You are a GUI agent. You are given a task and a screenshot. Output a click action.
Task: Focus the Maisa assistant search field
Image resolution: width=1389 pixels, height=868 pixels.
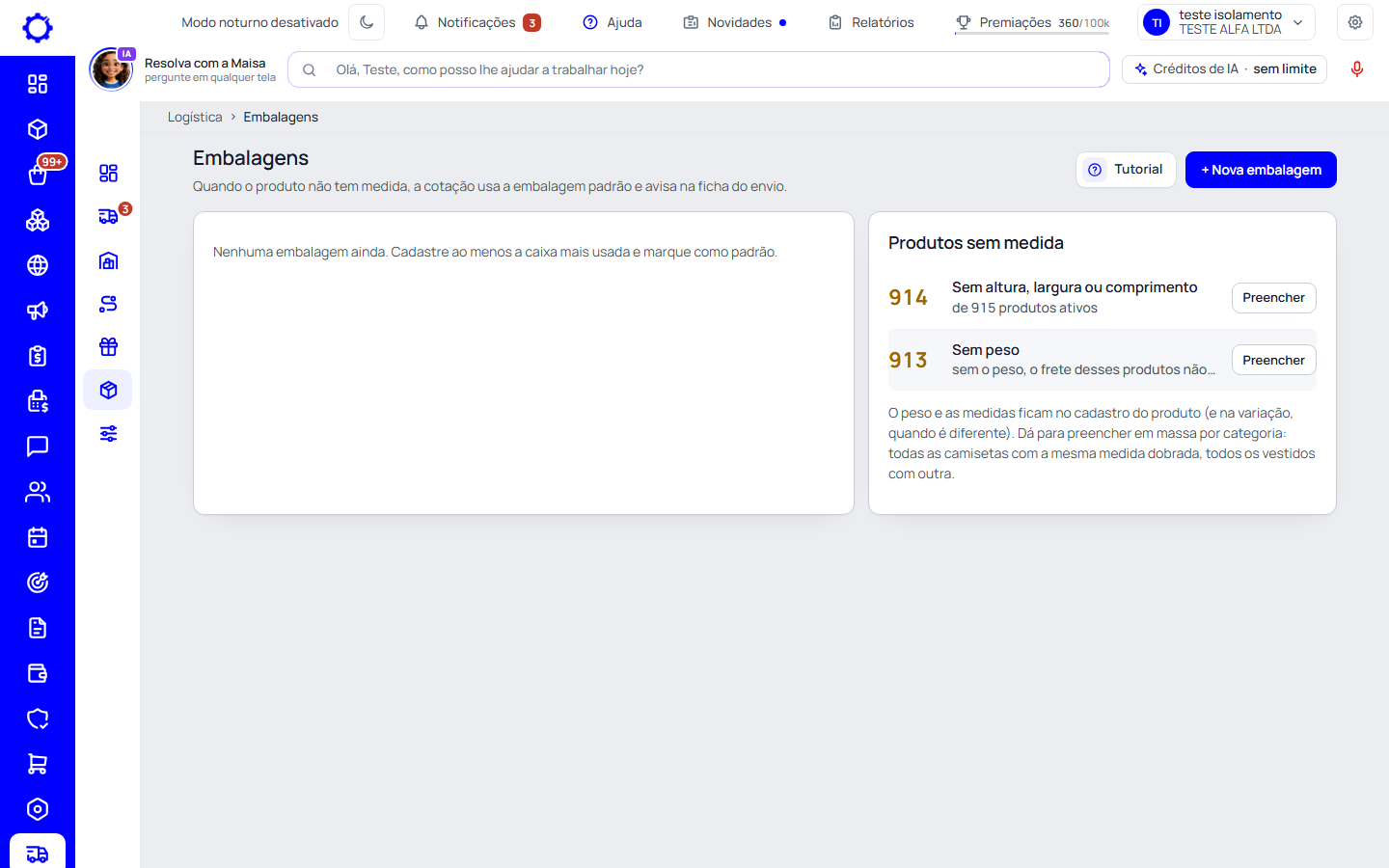tap(698, 69)
